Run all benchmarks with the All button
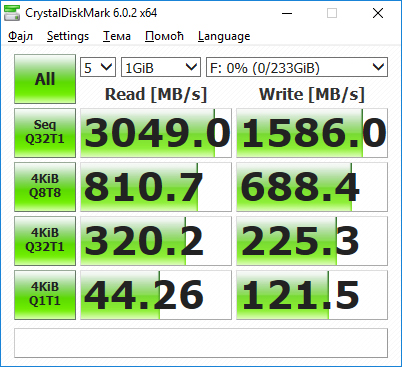Image resolution: width=402 pixels, height=367 pixels. (45, 79)
